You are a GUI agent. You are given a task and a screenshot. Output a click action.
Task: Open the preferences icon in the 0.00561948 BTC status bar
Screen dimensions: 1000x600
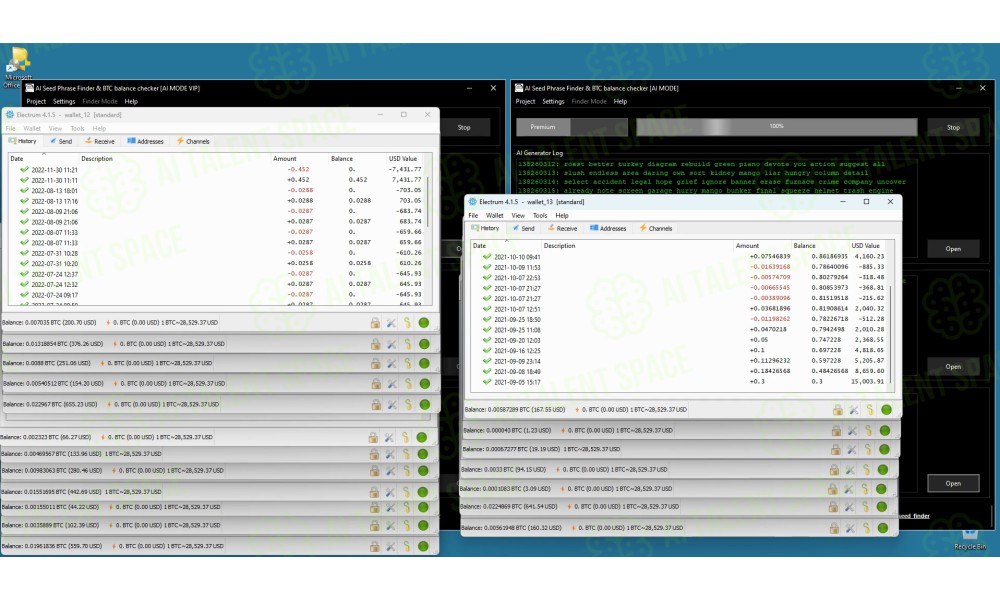tap(850, 528)
